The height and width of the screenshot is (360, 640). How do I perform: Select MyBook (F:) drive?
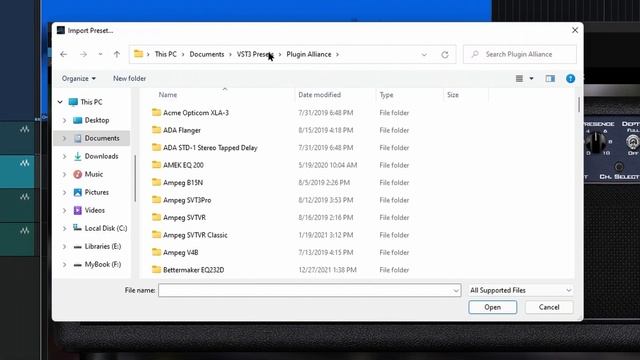point(102,264)
